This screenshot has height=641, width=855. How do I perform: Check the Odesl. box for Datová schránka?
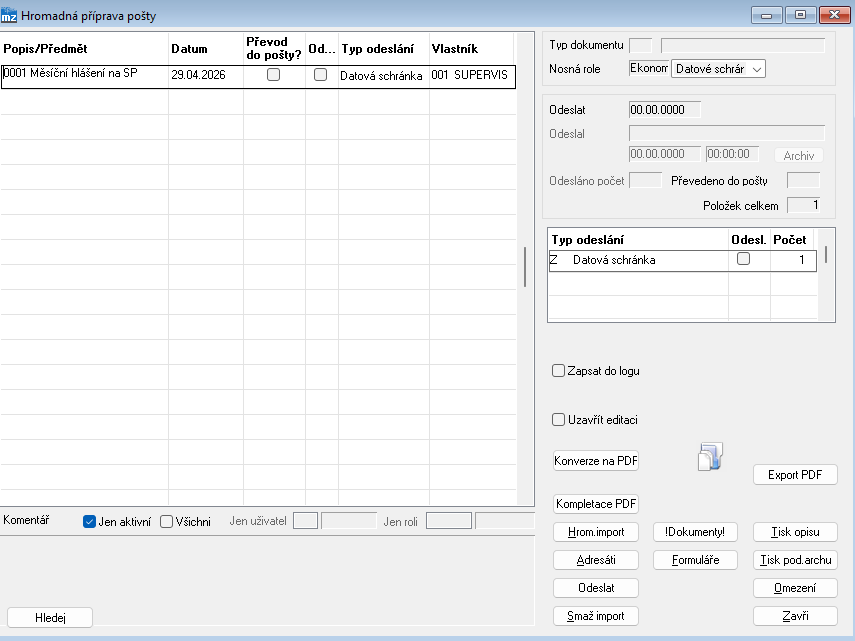(743, 259)
